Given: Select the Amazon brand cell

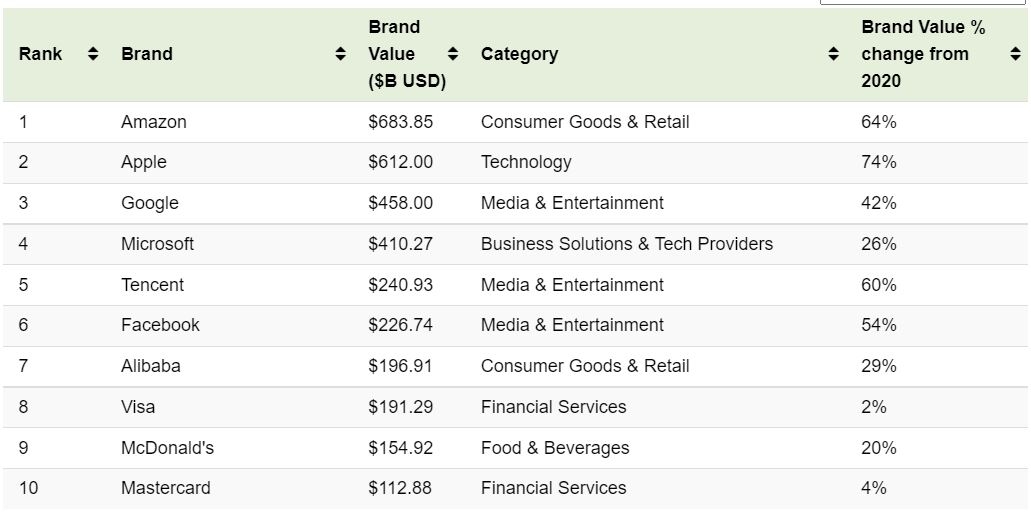Looking at the screenshot, I should pos(154,122).
